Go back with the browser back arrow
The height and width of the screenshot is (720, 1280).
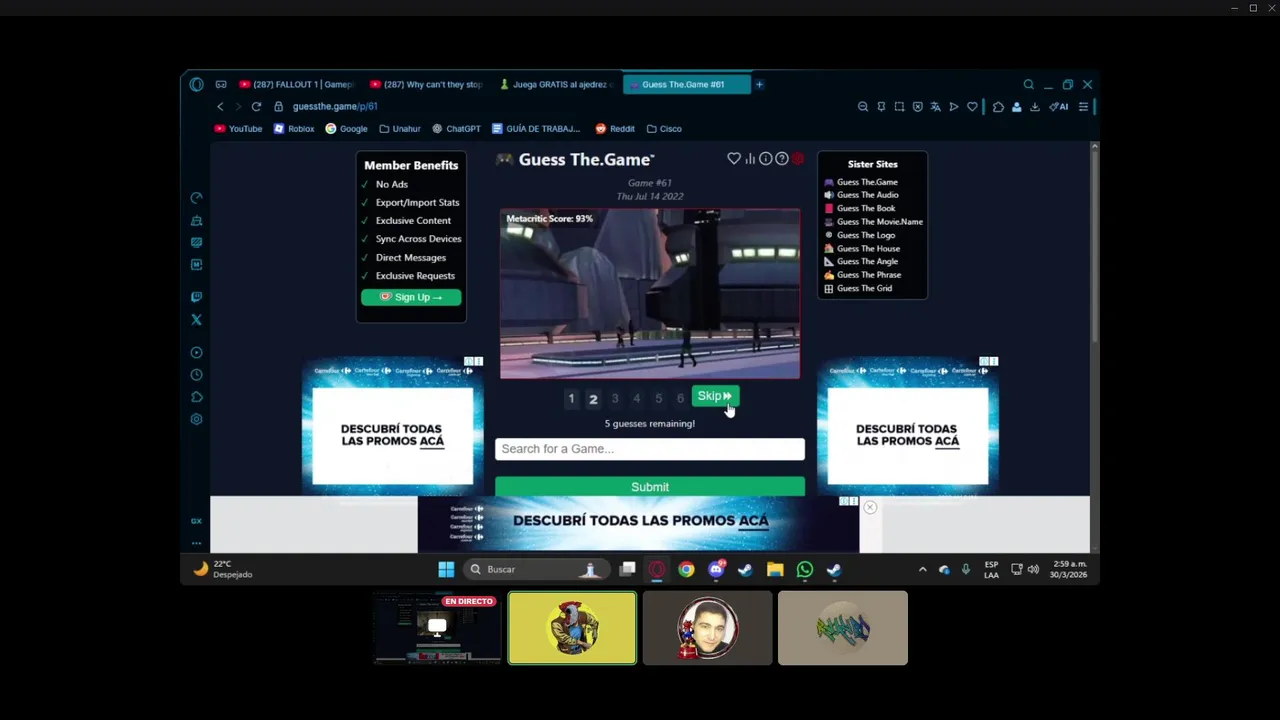[220, 106]
